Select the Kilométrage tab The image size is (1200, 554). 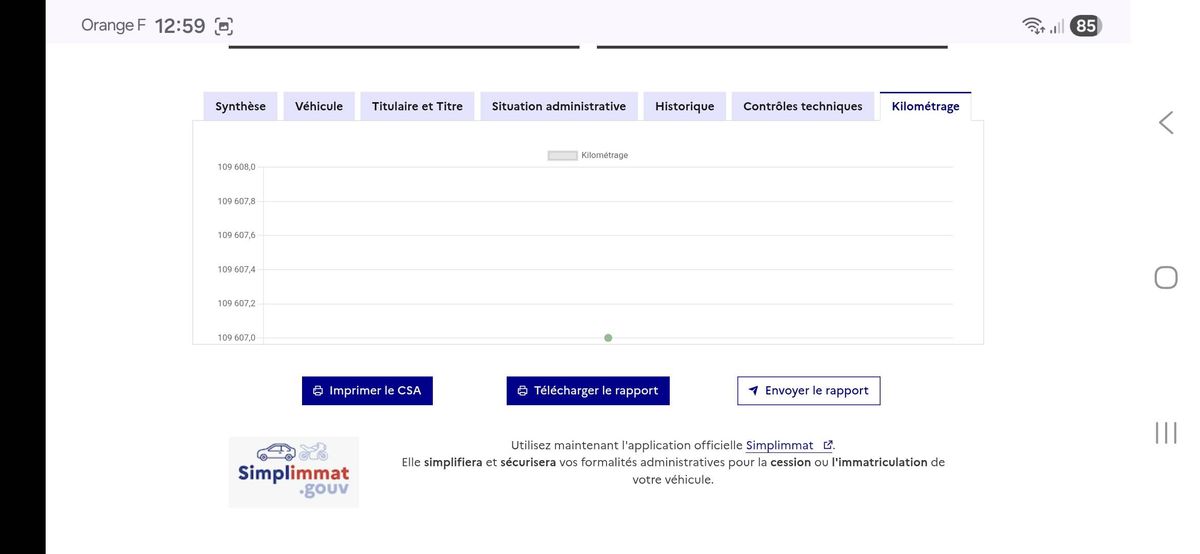point(925,106)
